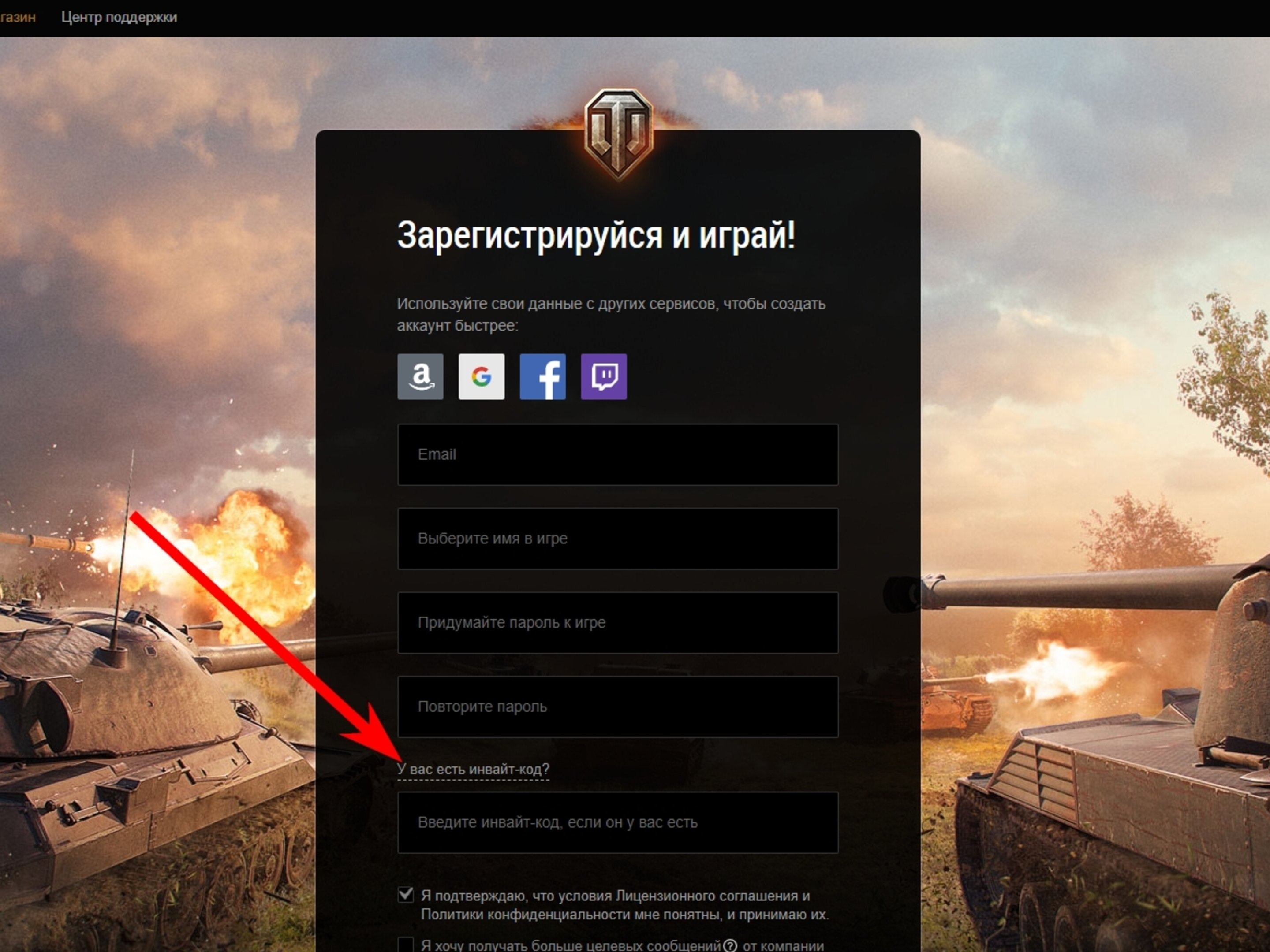Click the question-mark help icon near целевых сообщений
Viewport: 1270px width, 952px height.
tap(730, 945)
